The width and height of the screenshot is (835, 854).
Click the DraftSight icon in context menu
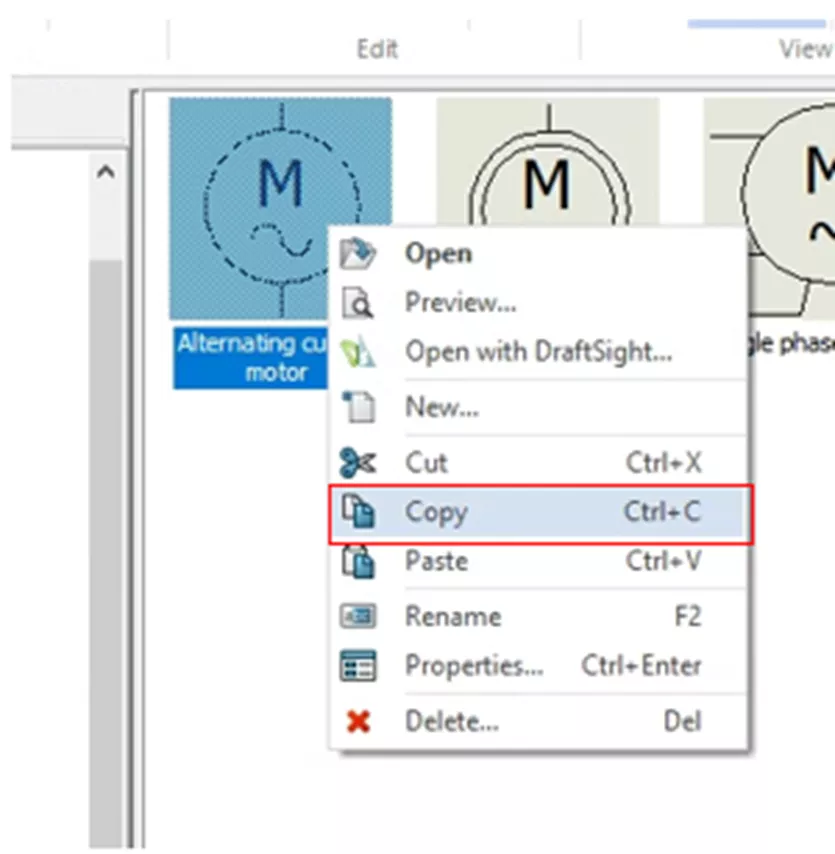[x=357, y=352]
